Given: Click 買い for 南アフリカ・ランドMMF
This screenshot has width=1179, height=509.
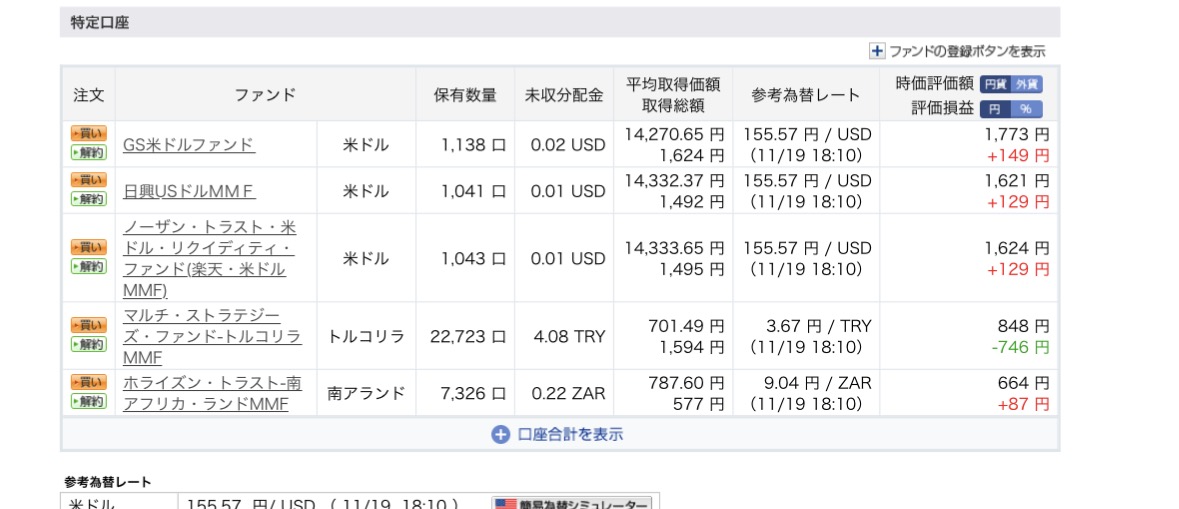Looking at the screenshot, I should point(88,382).
